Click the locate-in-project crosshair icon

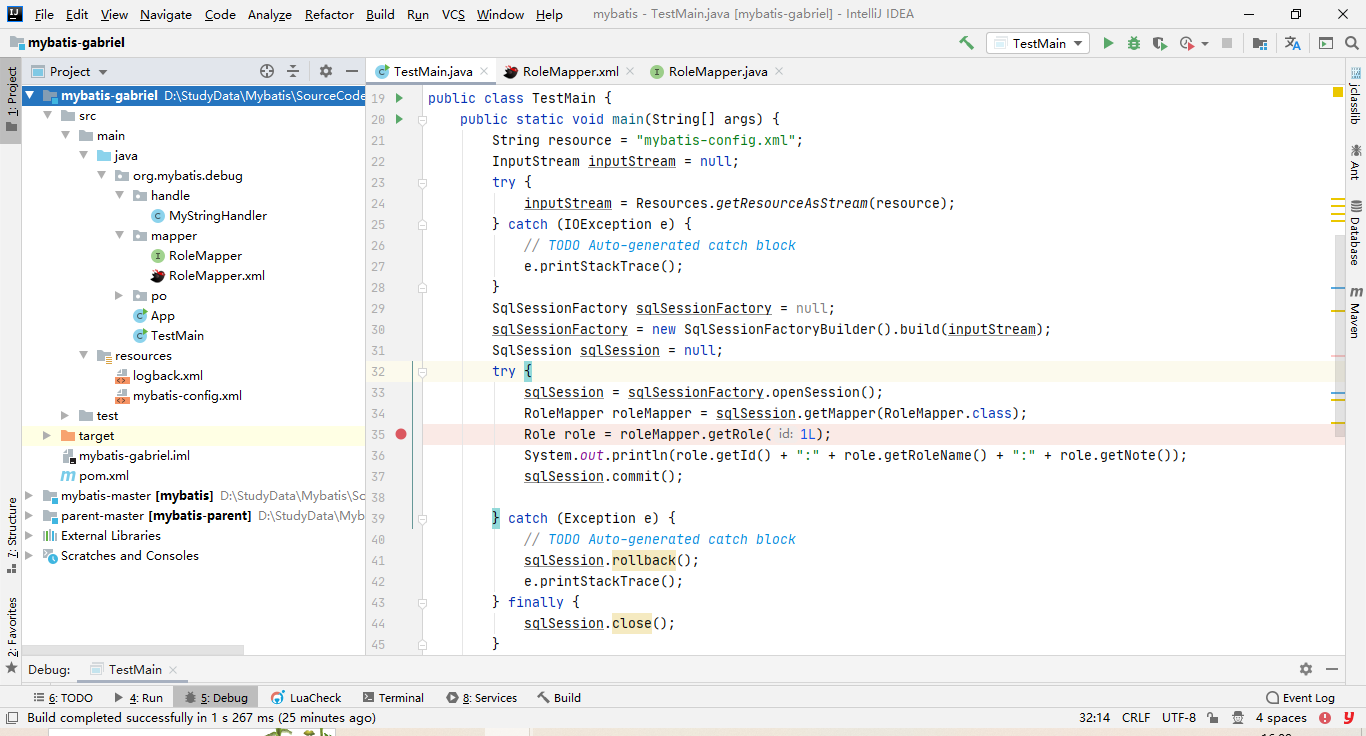tap(267, 71)
